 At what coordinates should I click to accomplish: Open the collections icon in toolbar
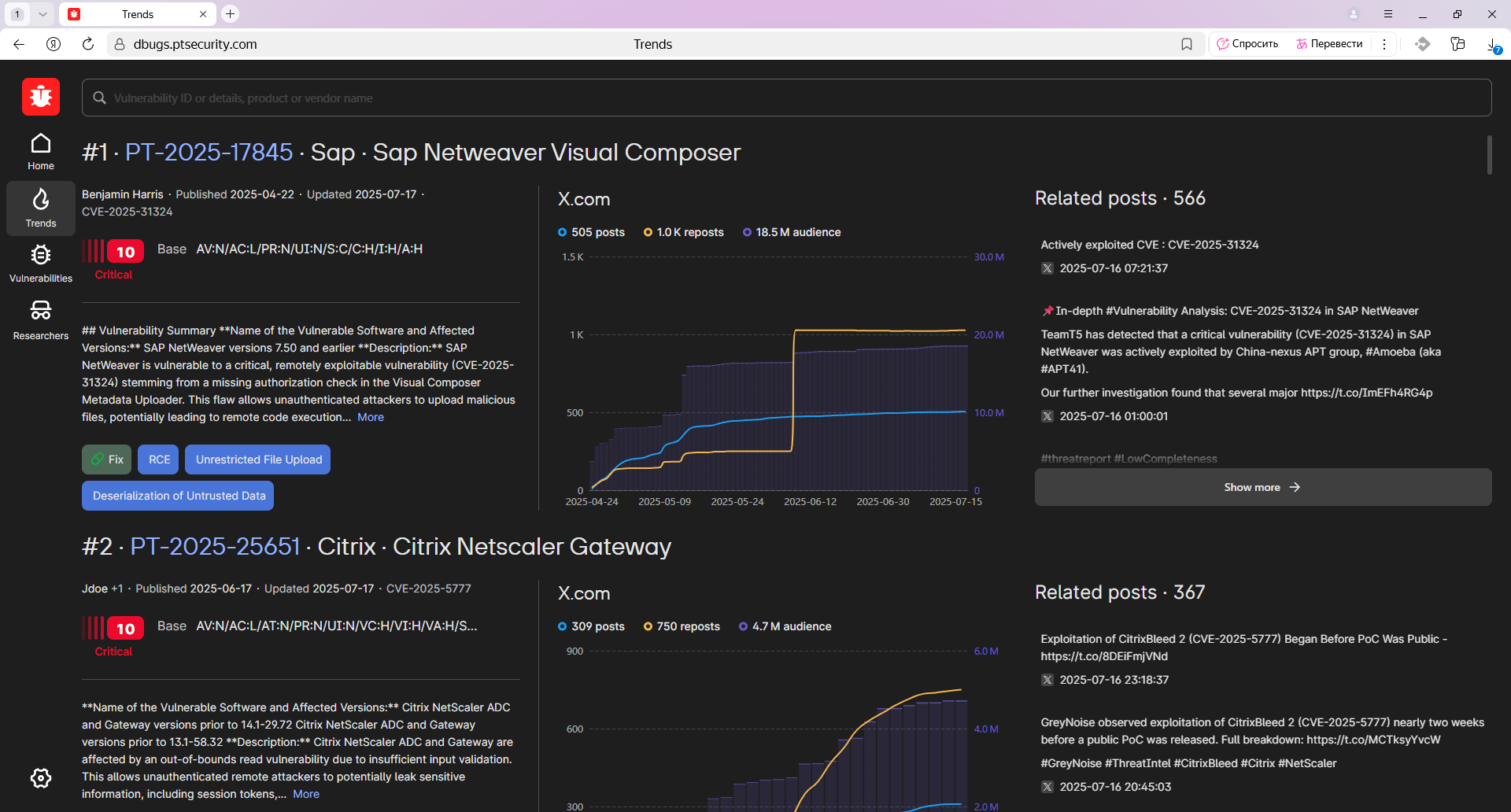[x=1457, y=44]
